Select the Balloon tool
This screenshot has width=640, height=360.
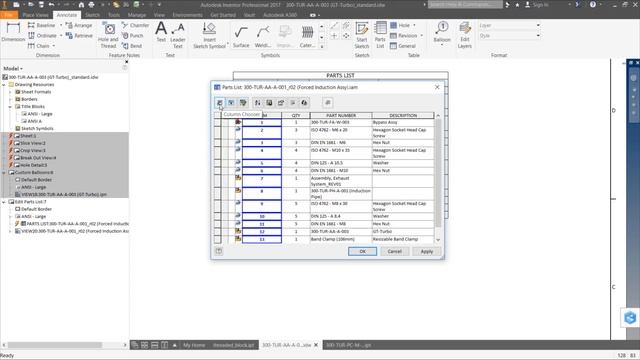click(x=442, y=33)
